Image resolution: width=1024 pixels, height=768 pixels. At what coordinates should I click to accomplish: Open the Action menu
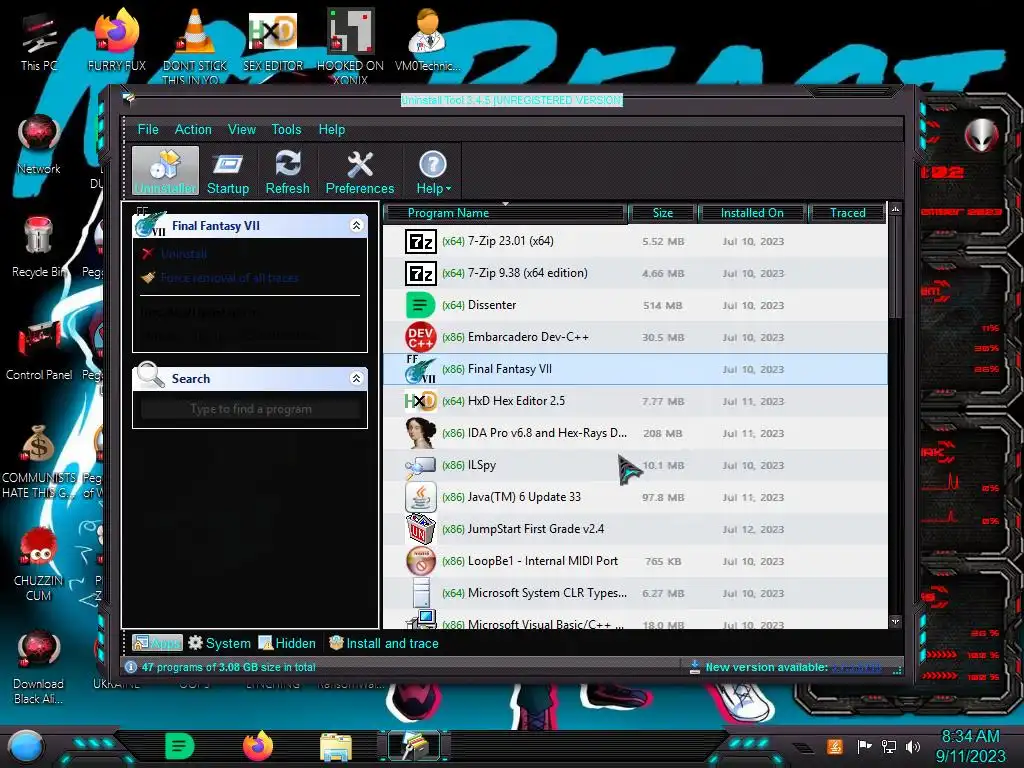coord(193,129)
